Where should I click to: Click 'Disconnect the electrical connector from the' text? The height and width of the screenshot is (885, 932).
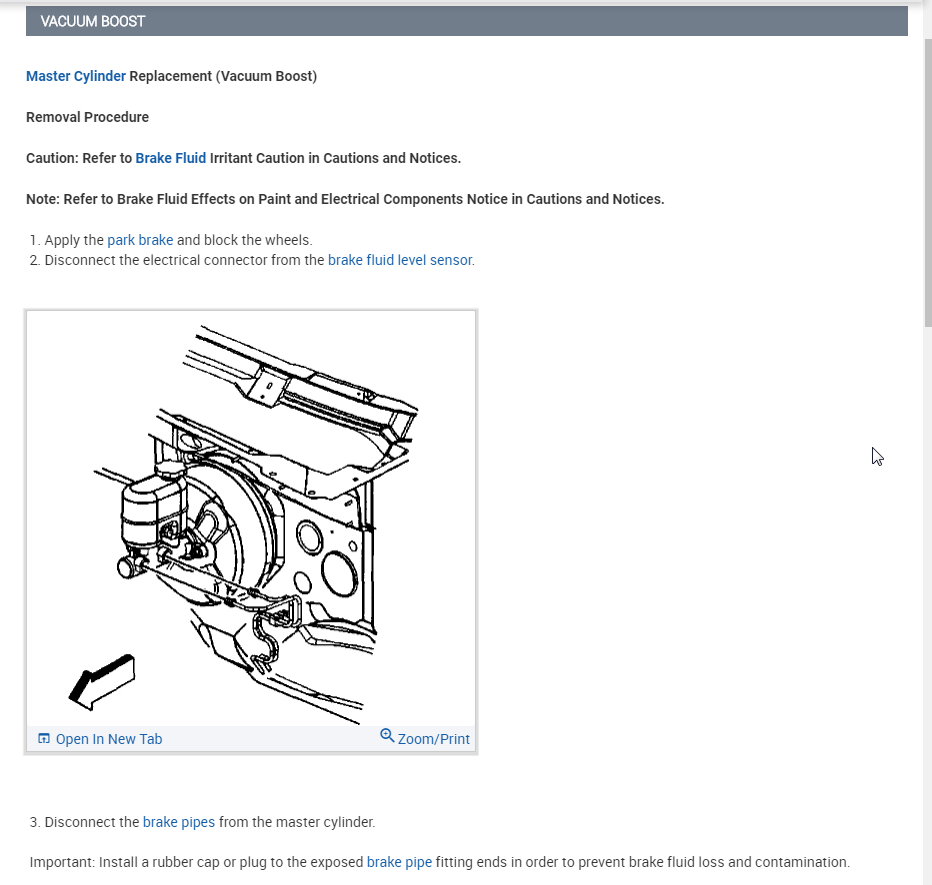[184, 260]
